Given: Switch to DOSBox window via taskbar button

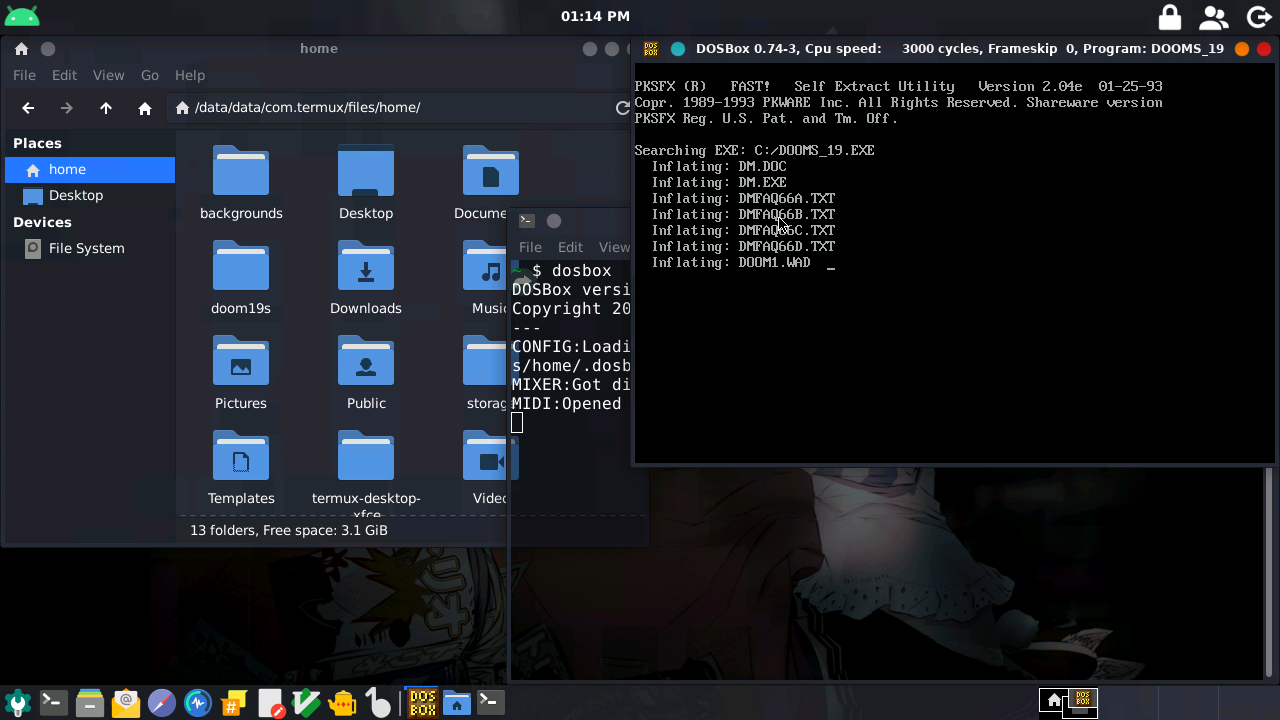Looking at the screenshot, I should [423, 703].
